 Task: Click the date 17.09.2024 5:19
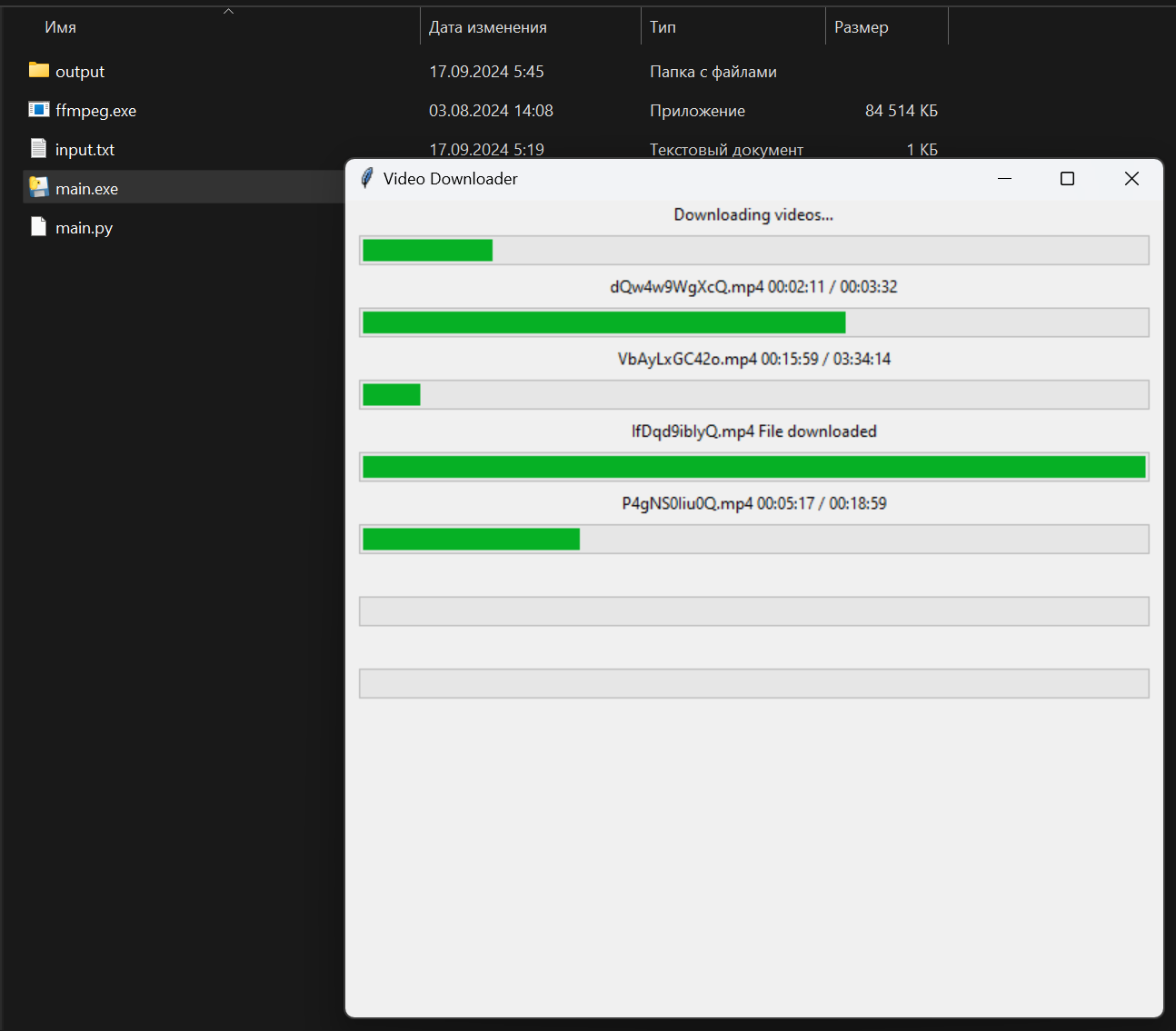(x=486, y=149)
